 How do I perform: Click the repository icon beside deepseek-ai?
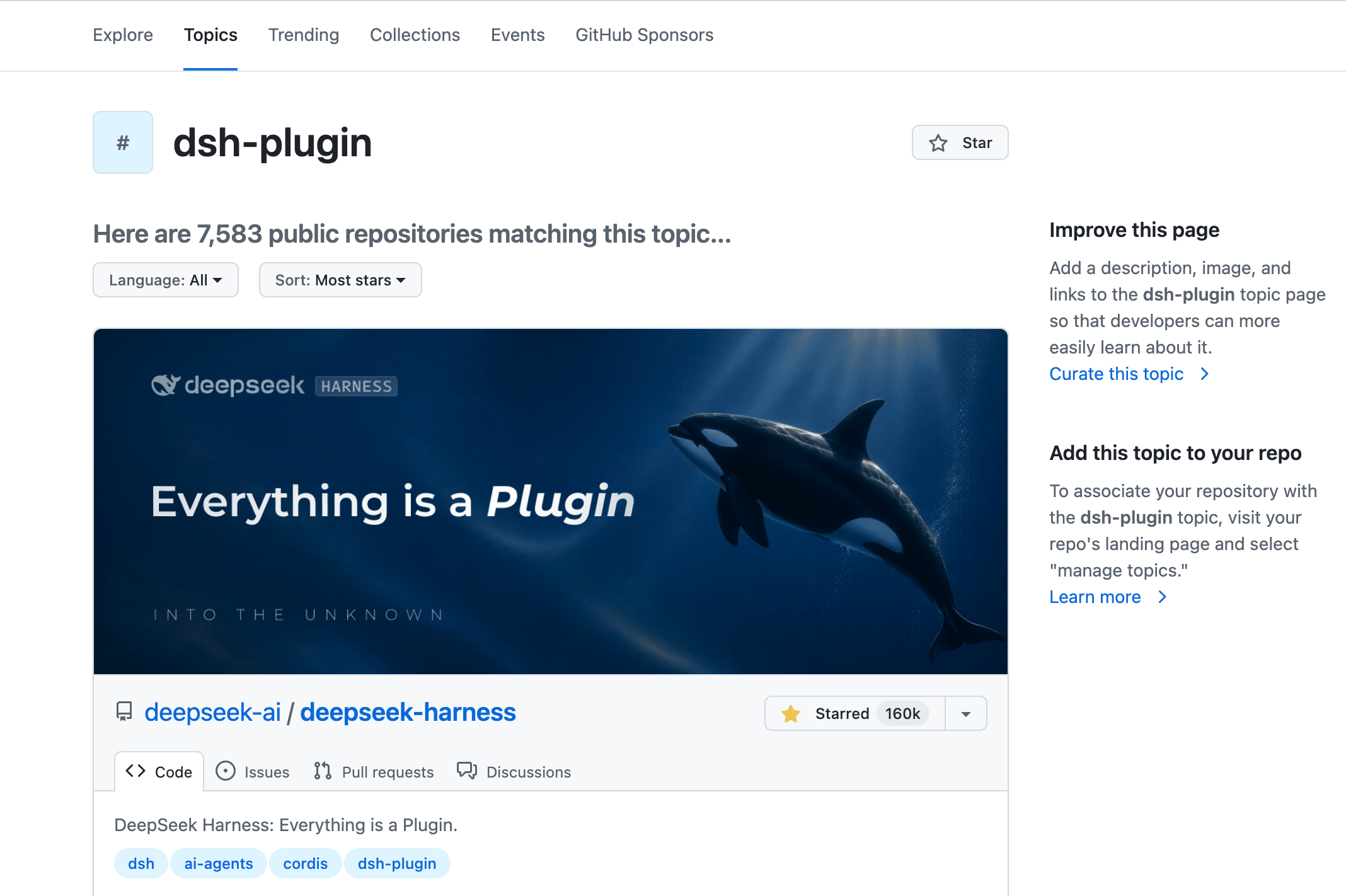click(124, 712)
